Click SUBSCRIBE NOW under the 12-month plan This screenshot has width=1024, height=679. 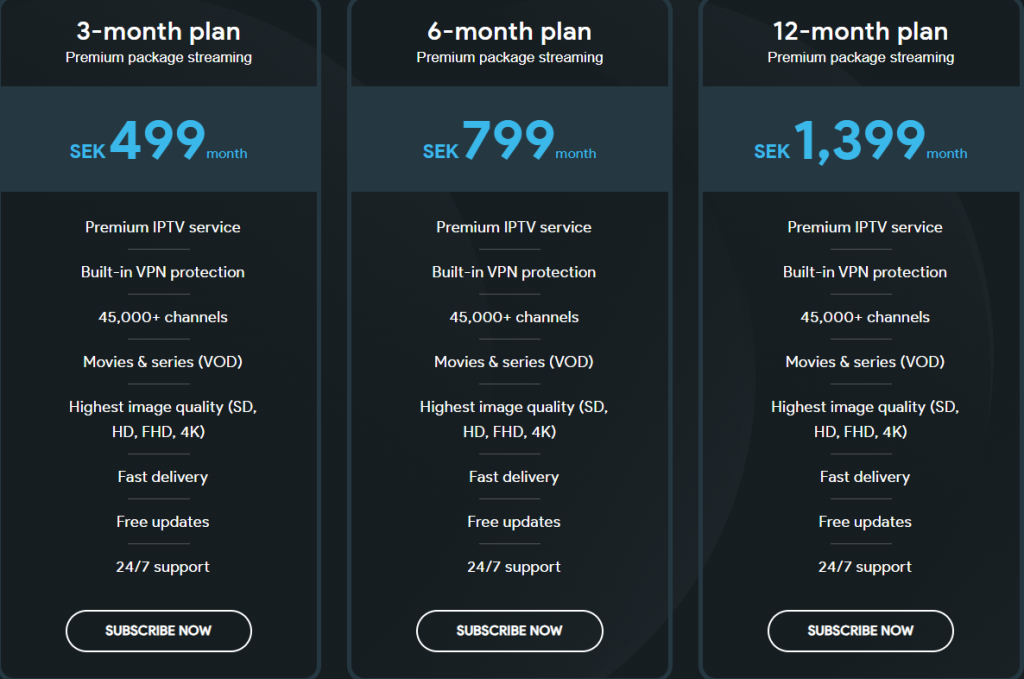tap(860, 631)
